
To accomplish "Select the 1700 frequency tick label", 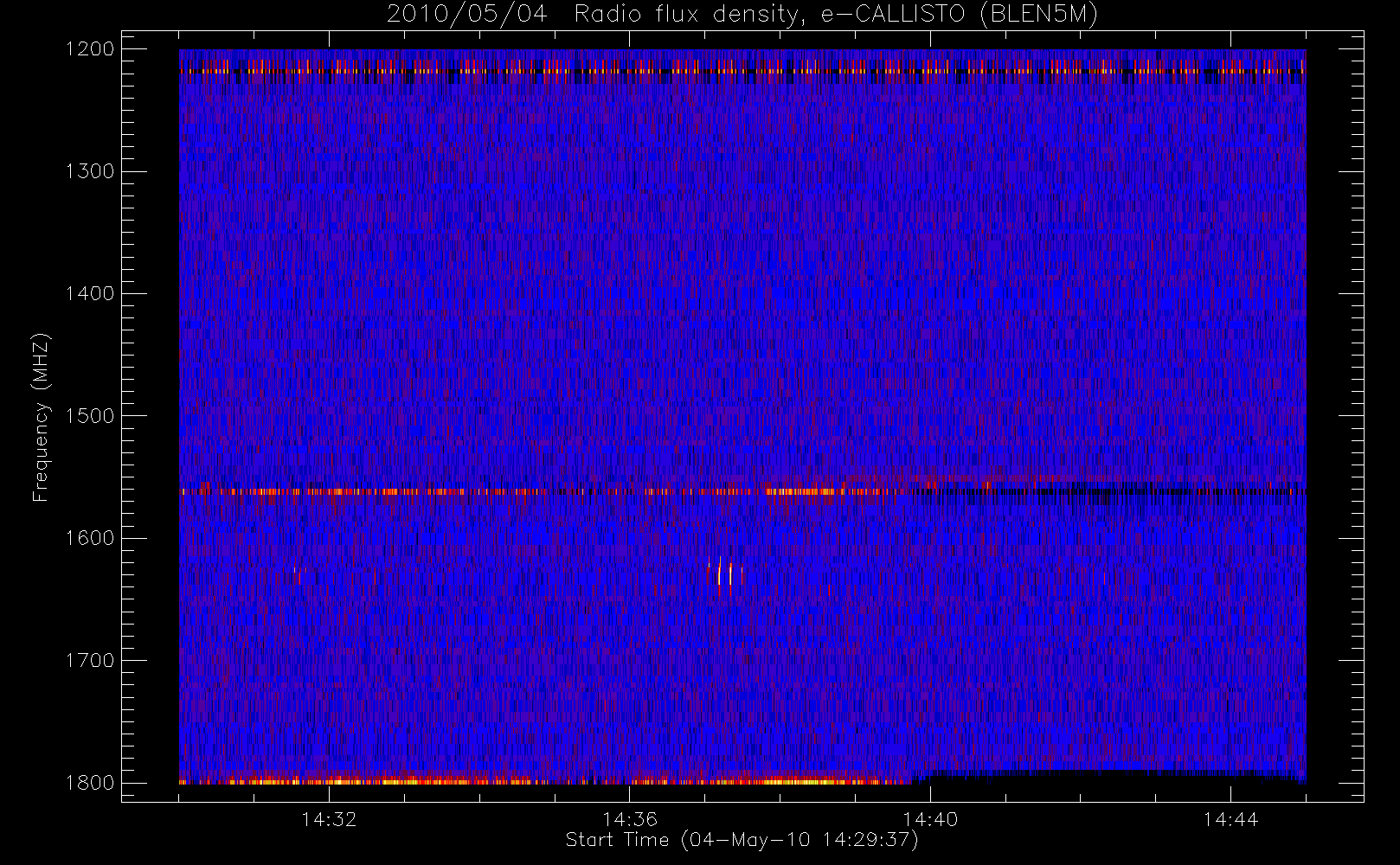I will pyautogui.click(x=90, y=660).
